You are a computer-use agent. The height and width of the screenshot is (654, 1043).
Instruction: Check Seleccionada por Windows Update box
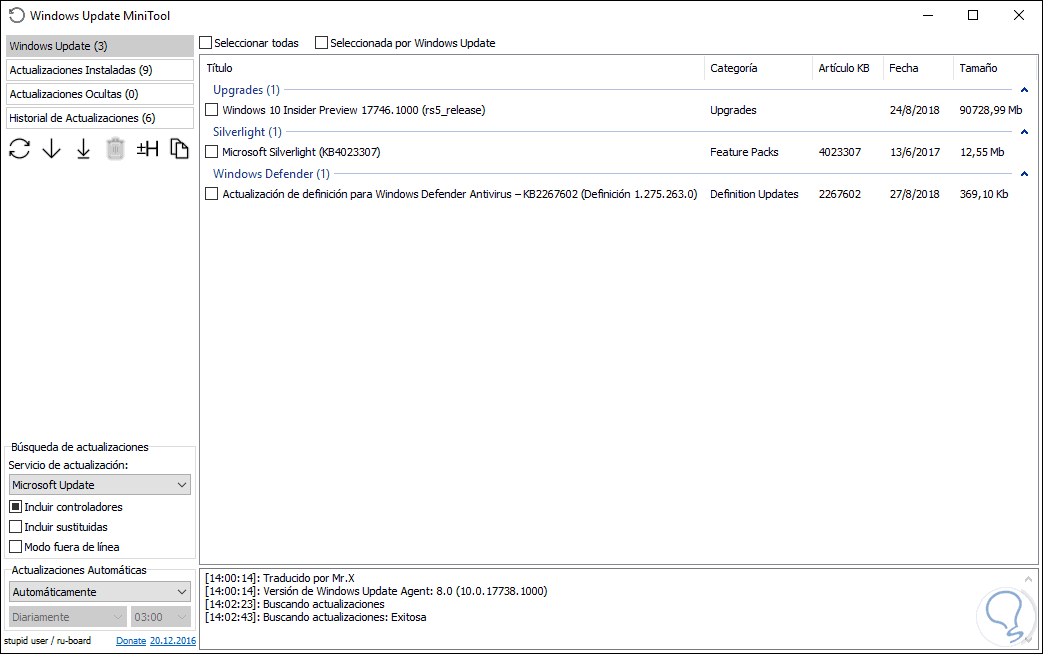[321, 43]
